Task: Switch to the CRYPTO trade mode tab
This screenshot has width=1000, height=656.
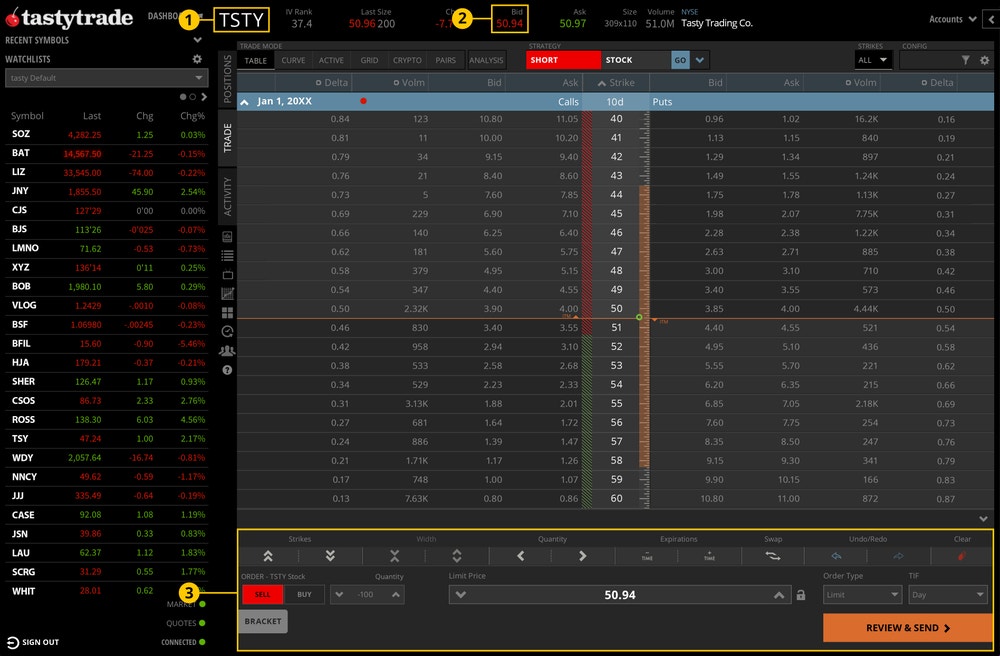Action: 407,61
